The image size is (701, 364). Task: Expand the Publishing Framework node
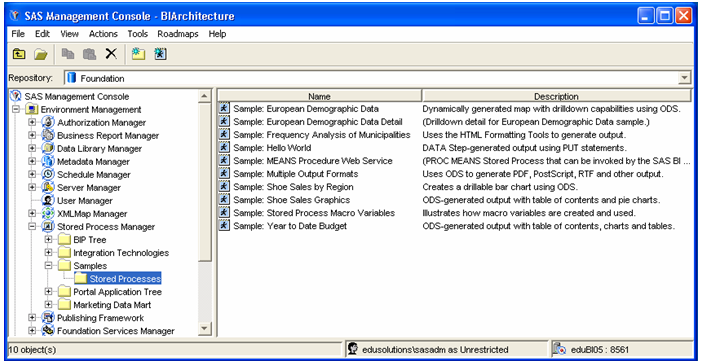[x=32, y=317]
